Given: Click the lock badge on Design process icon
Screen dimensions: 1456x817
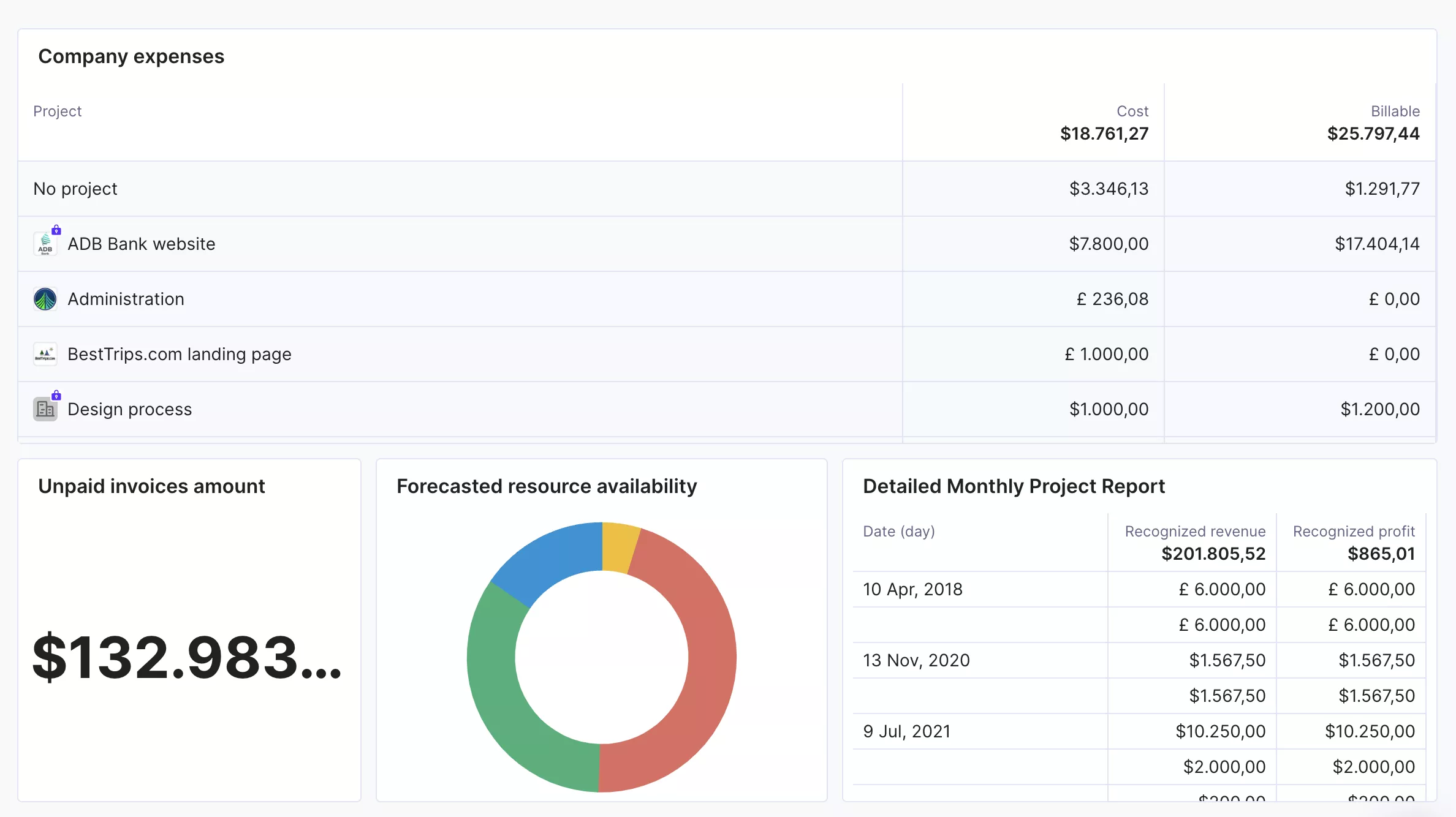Looking at the screenshot, I should (x=56, y=395).
